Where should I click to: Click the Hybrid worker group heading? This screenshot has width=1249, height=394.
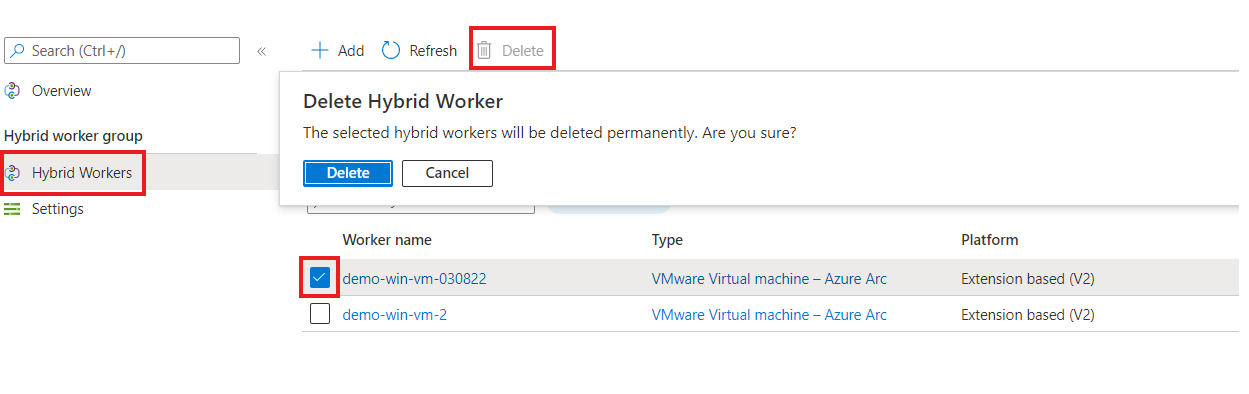73,136
